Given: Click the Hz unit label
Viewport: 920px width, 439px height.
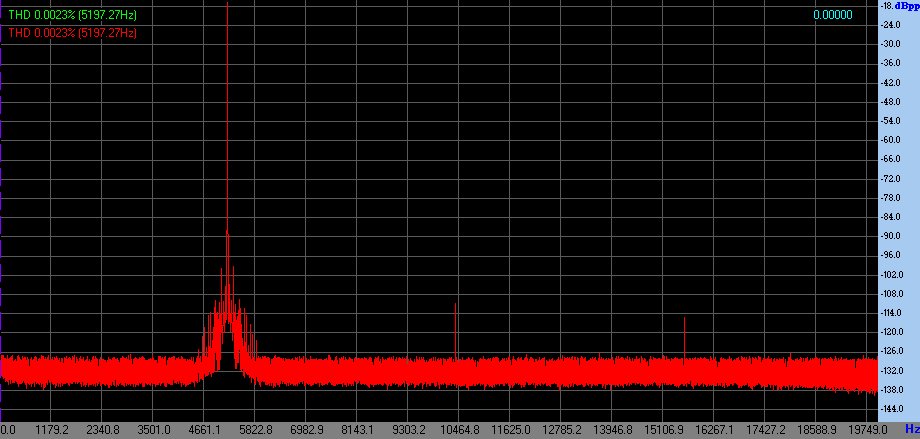Looking at the screenshot, I should (911, 429).
